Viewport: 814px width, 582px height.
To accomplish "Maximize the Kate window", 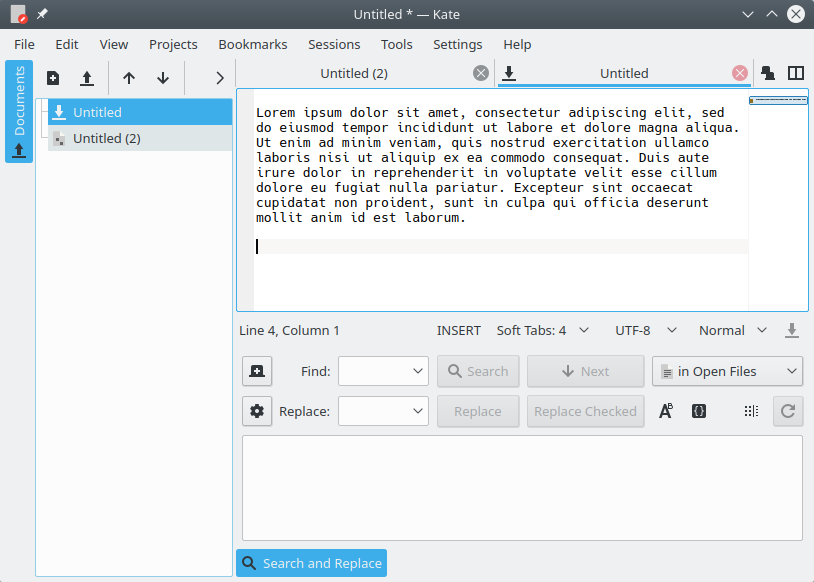I will [772, 14].
